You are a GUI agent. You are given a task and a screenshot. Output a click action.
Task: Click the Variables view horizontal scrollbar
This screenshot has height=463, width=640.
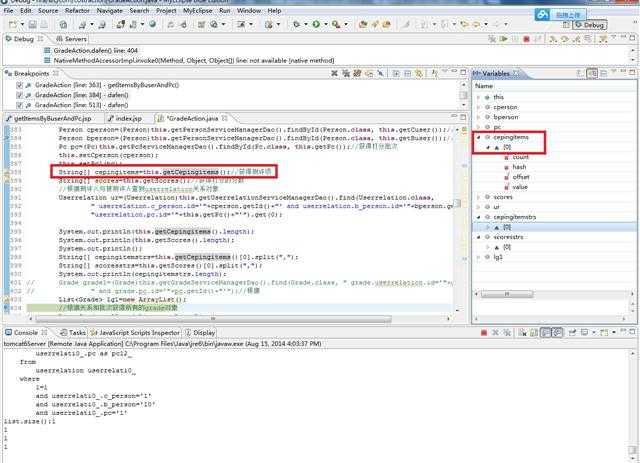(507, 294)
